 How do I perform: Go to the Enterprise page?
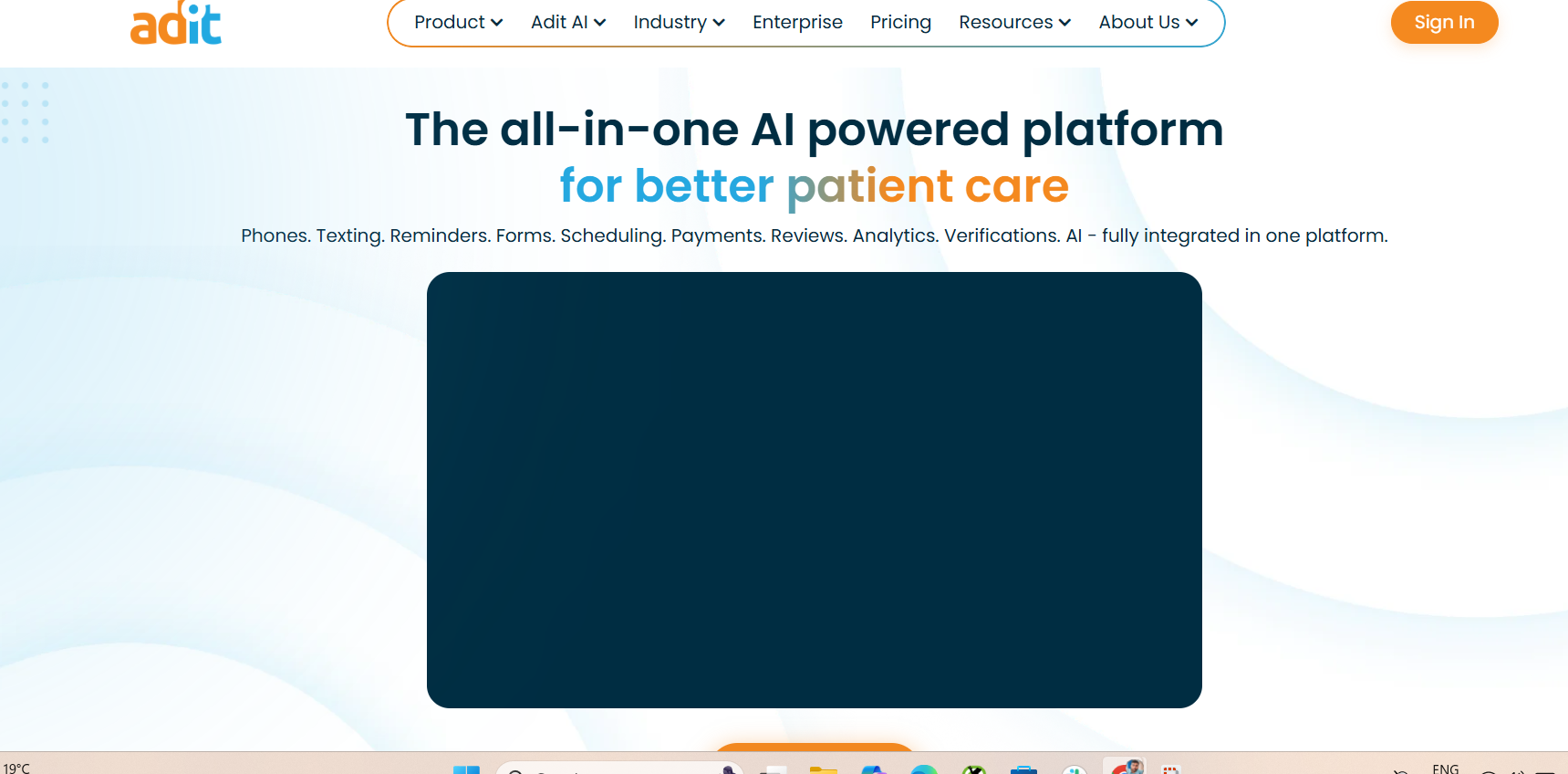(x=797, y=22)
